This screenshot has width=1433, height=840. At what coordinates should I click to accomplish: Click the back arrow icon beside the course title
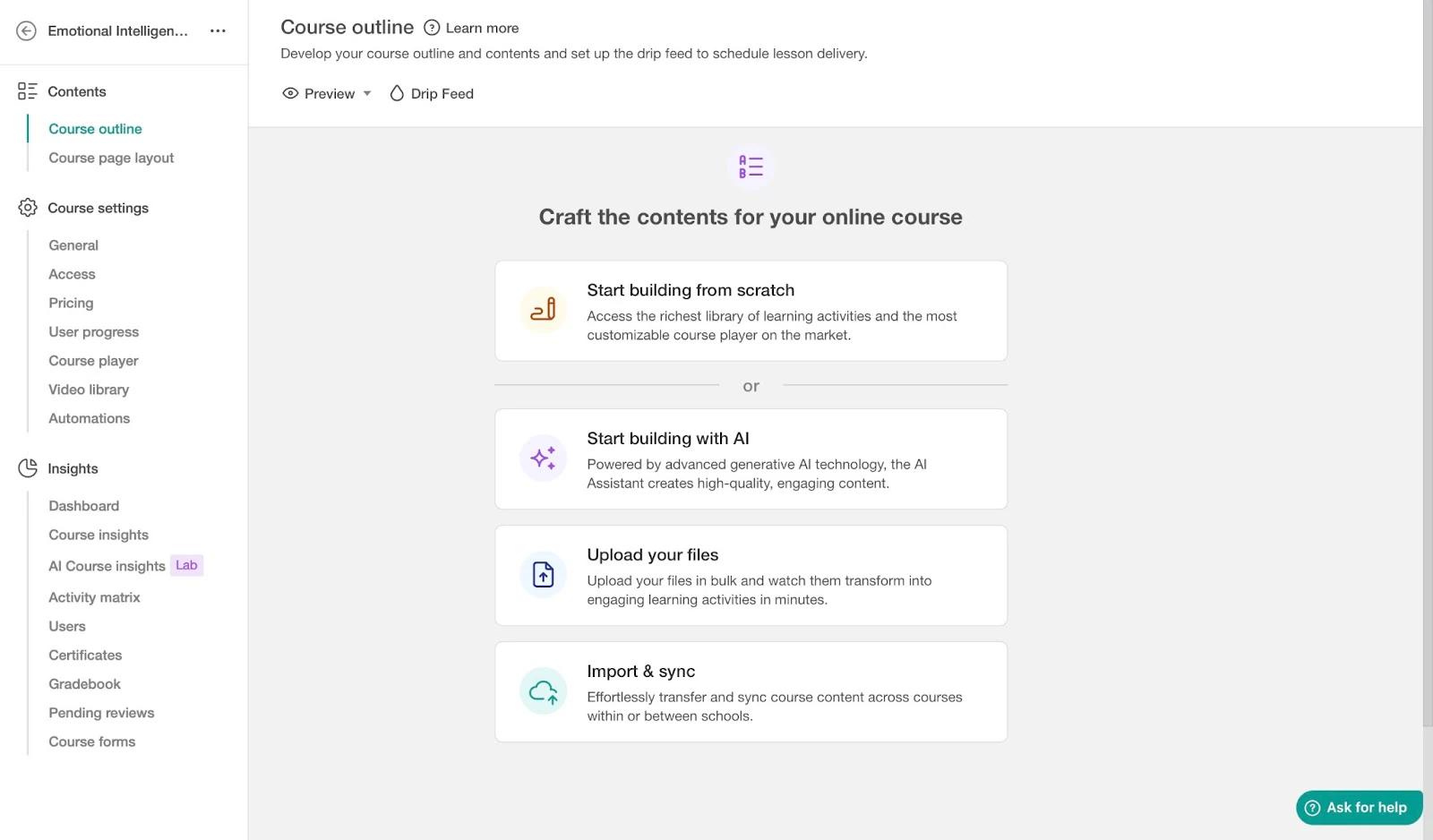27,30
